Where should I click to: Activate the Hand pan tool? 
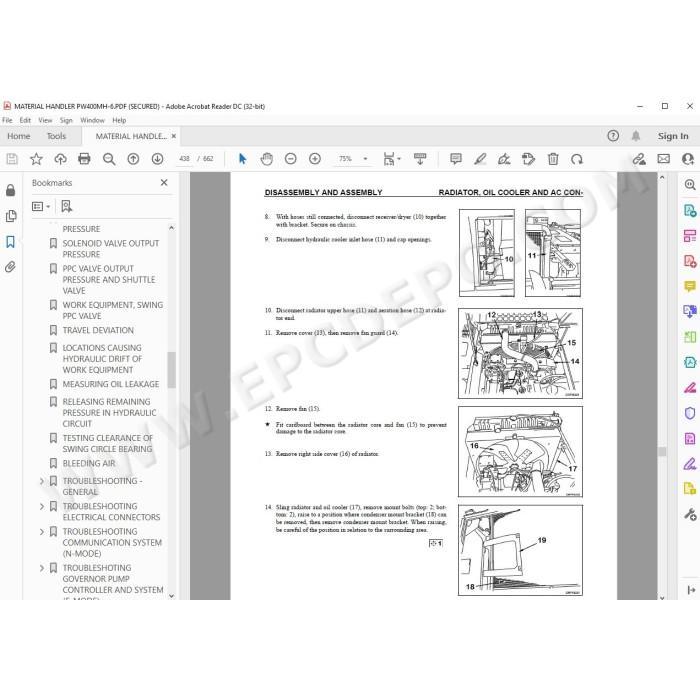[x=267, y=159]
